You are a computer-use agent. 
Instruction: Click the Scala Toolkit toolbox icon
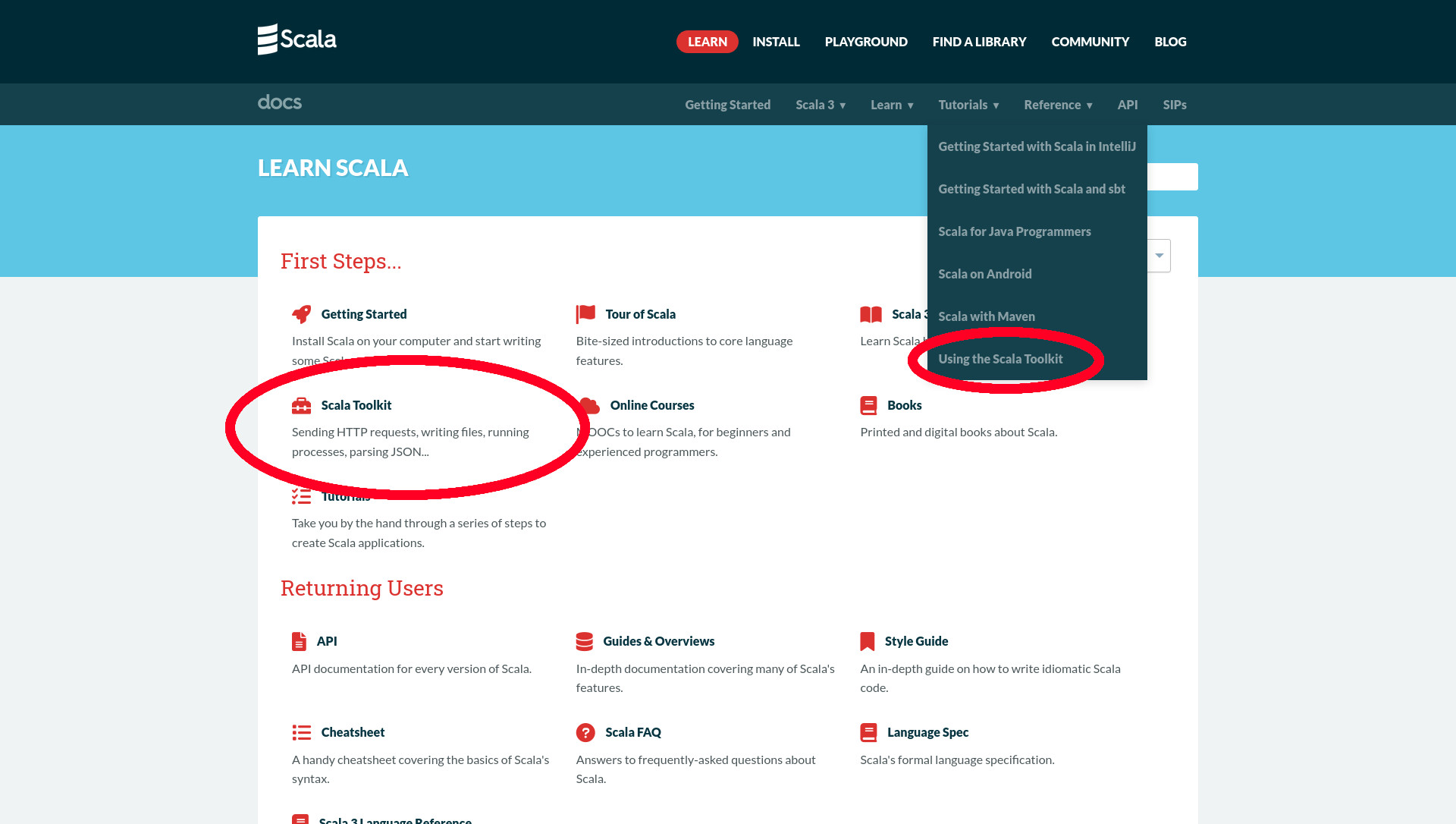[x=301, y=405]
